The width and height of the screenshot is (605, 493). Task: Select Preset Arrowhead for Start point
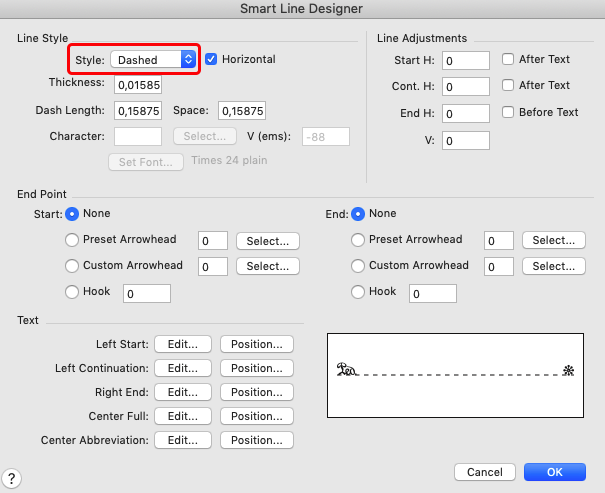point(72,240)
